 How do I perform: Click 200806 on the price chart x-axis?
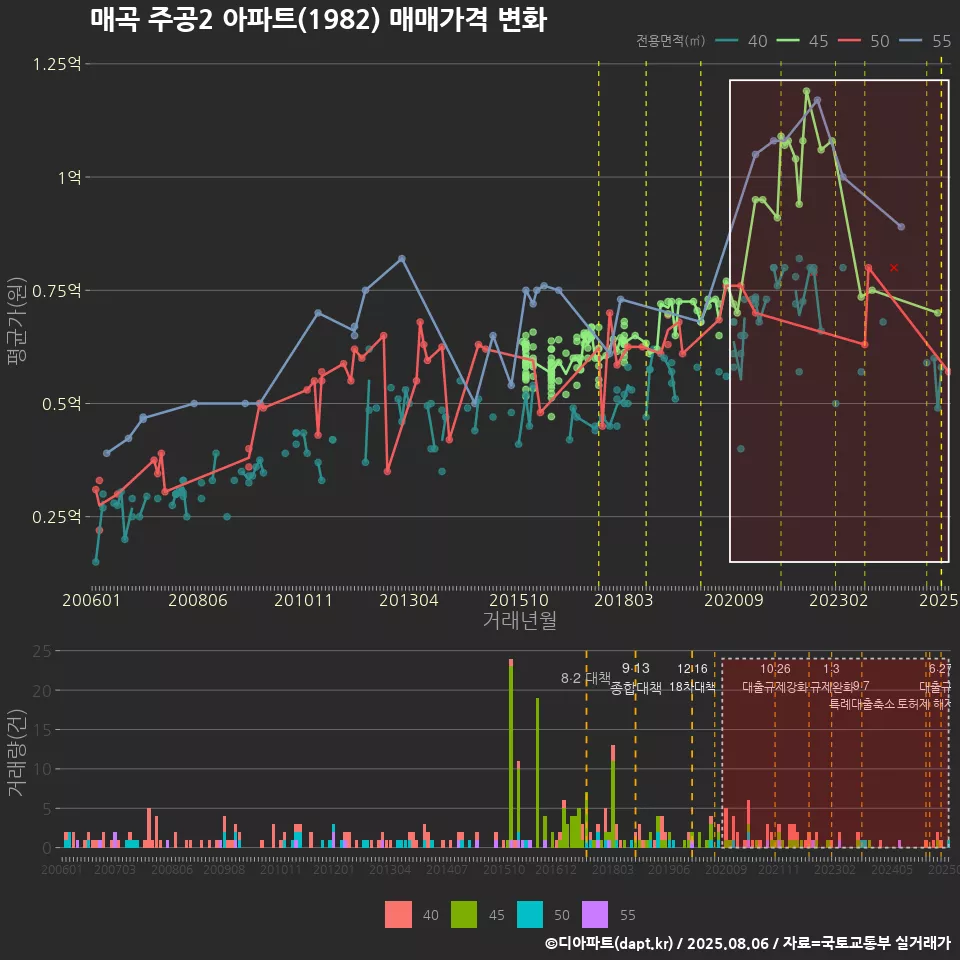198,600
